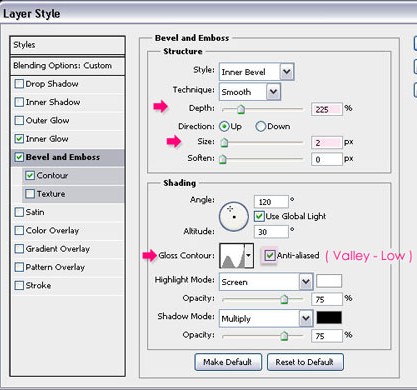The image size is (417, 390).
Task: Enable the Drop Shadow checkbox
Action: pyautogui.click(x=19, y=84)
